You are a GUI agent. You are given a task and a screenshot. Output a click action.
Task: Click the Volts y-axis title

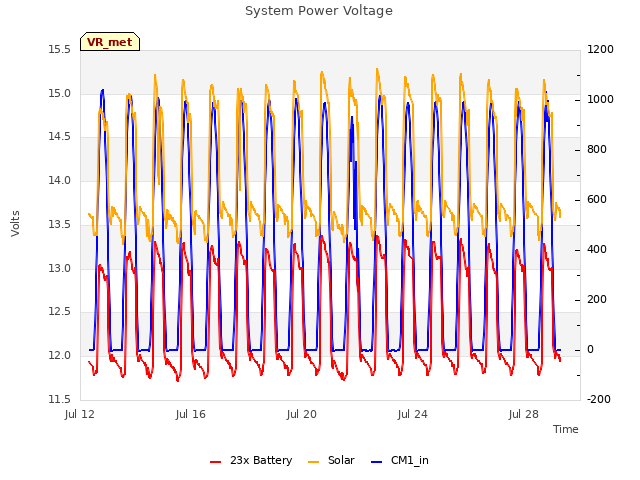coord(15,224)
